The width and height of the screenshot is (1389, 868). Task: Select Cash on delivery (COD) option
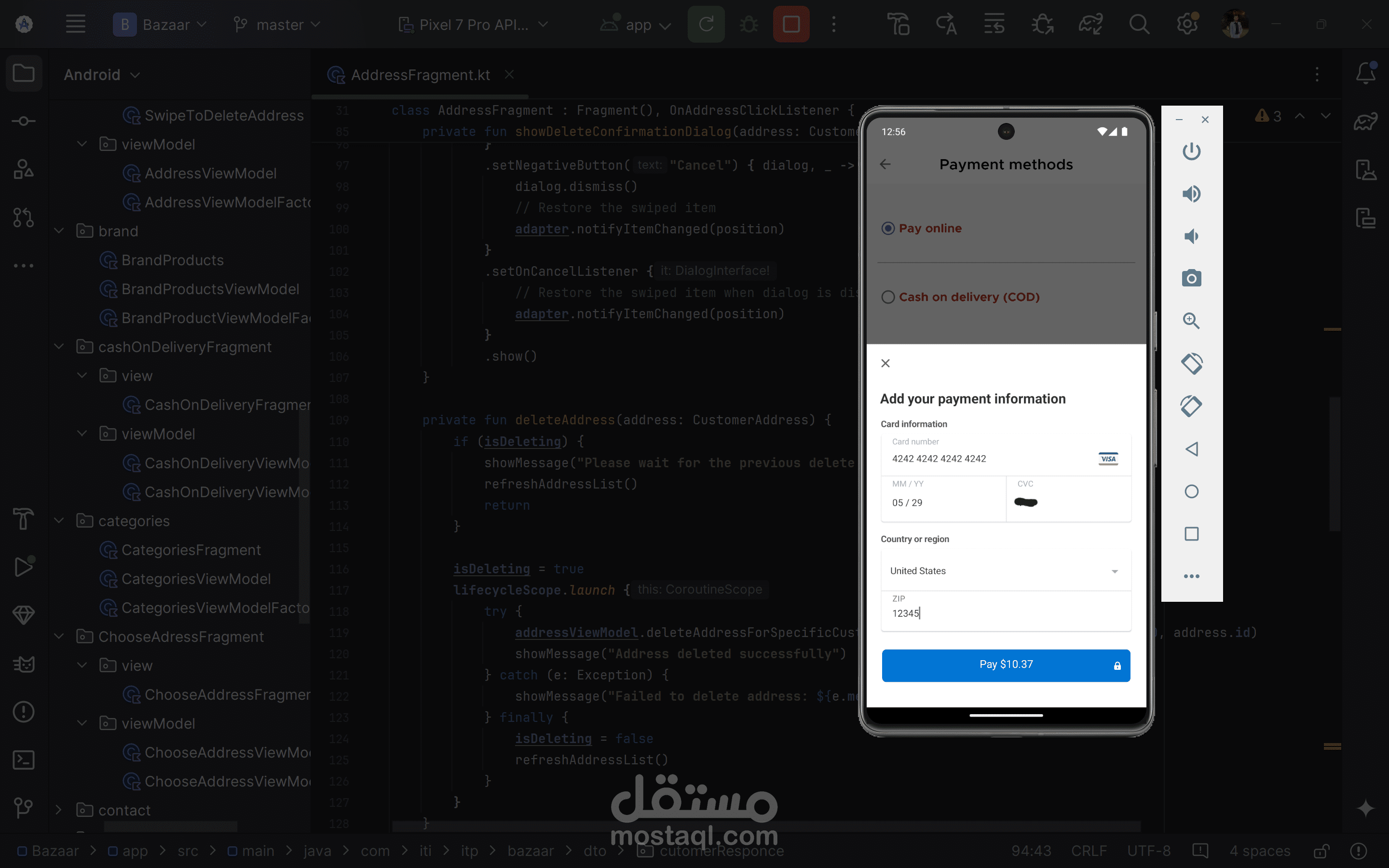pyautogui.click(x=887, y=298)
